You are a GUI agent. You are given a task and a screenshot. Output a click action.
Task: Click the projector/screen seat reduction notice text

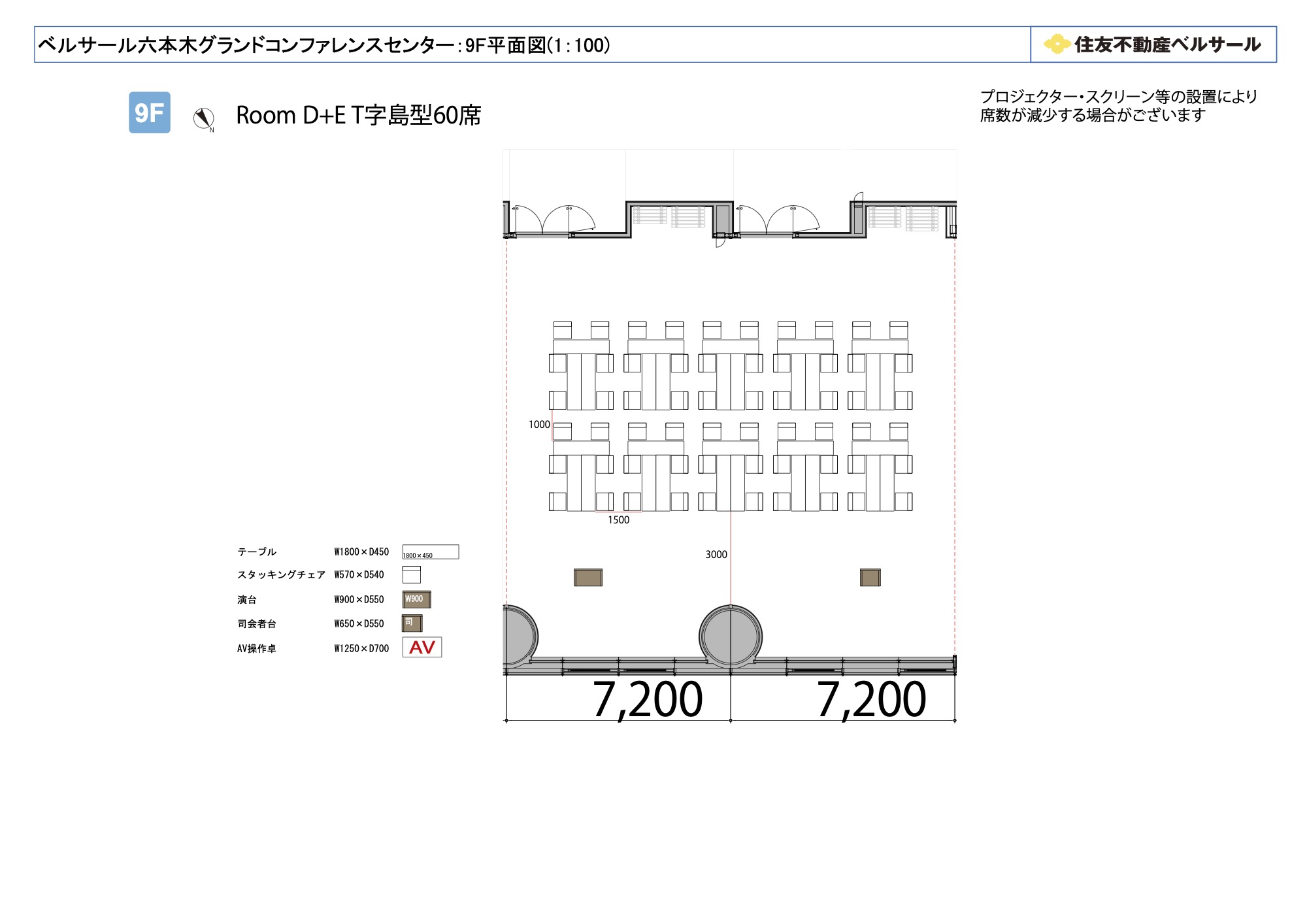pos(1119,106)
